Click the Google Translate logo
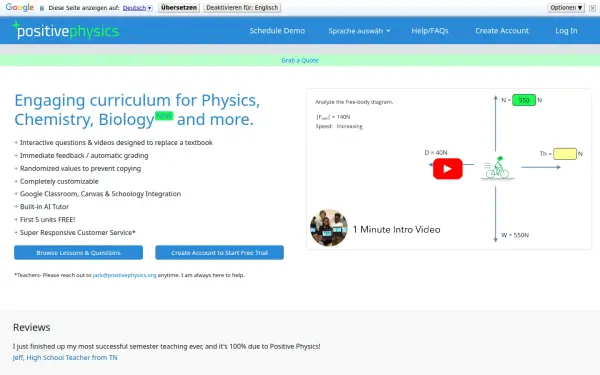 pyautogui.click(x=20, y=7)
